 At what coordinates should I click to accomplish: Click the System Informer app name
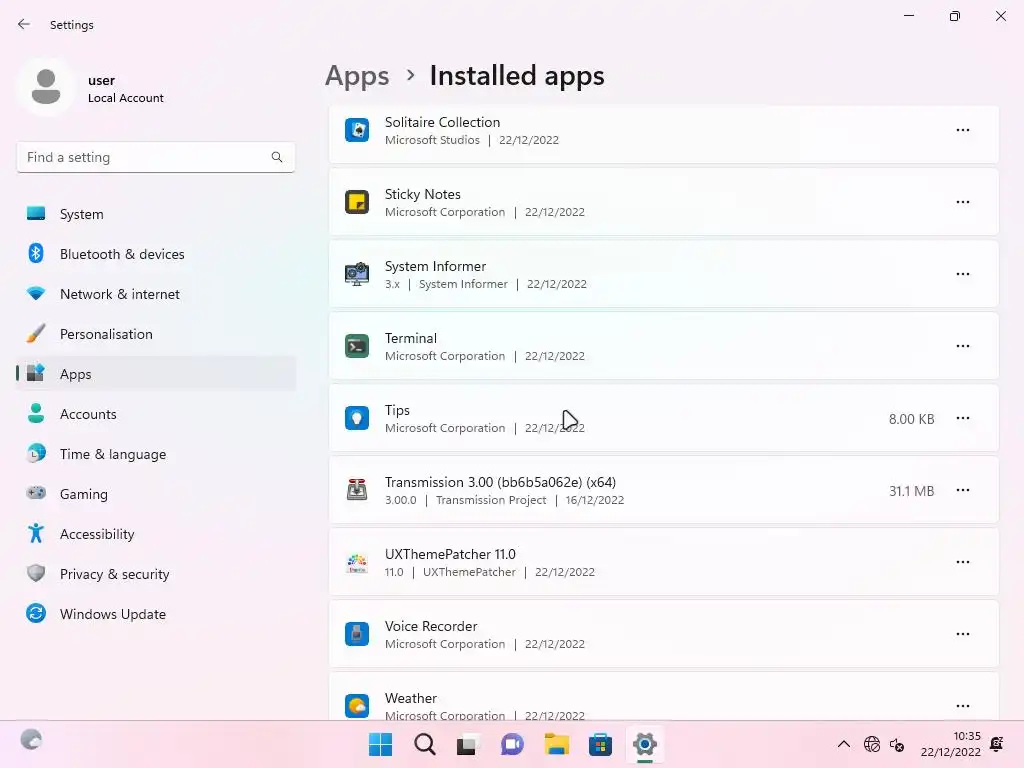point(435,266)
